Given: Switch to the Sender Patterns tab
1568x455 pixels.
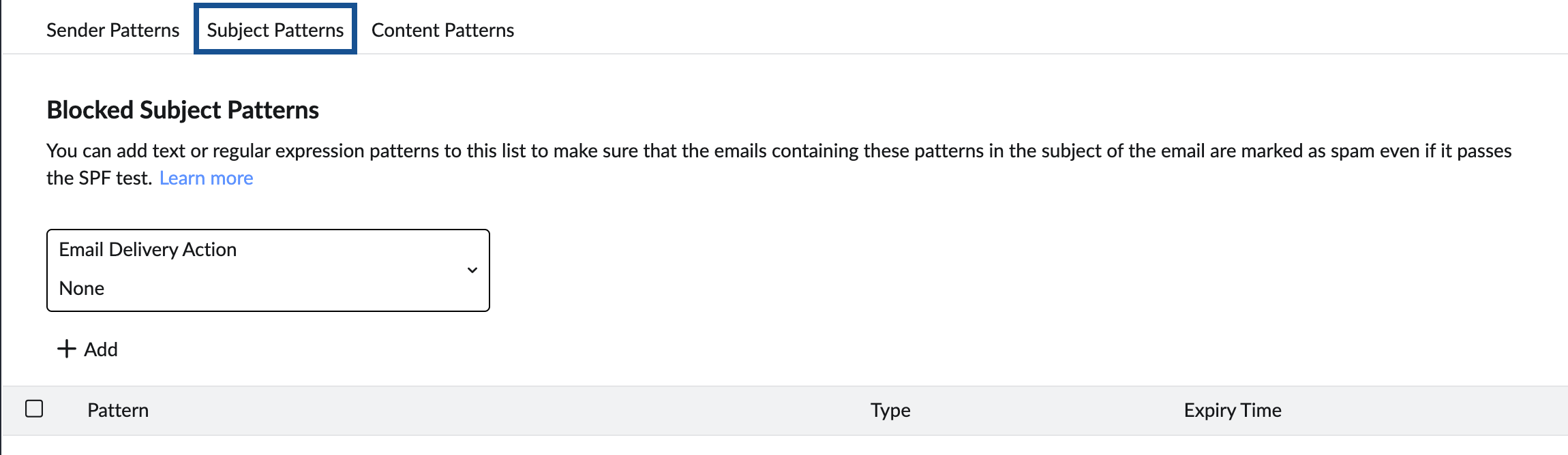Looking at the screenshot, I should pos(112,30).
